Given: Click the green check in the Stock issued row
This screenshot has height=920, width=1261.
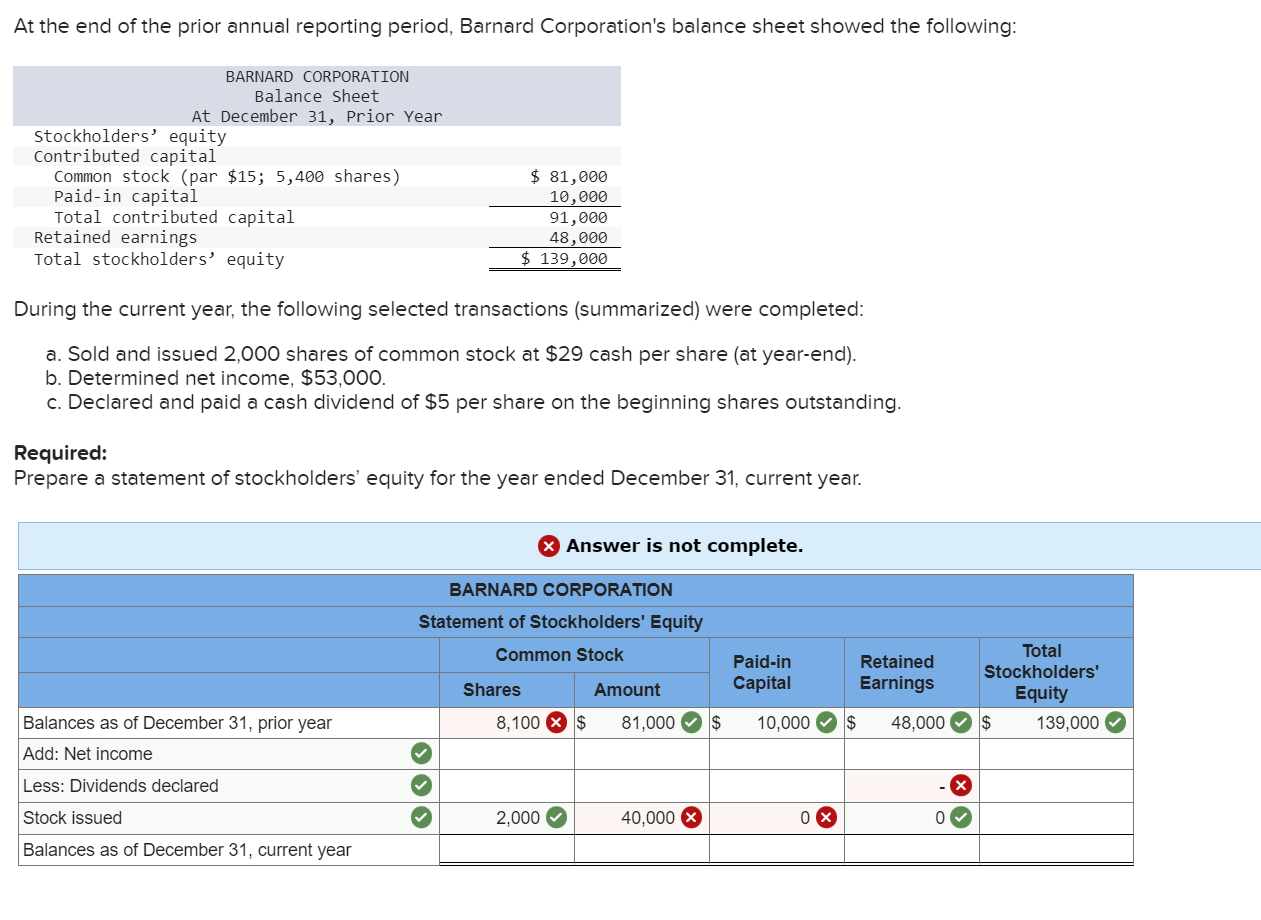Looking at the screenshot, I should pyautogui.click(x=422, y=818).
